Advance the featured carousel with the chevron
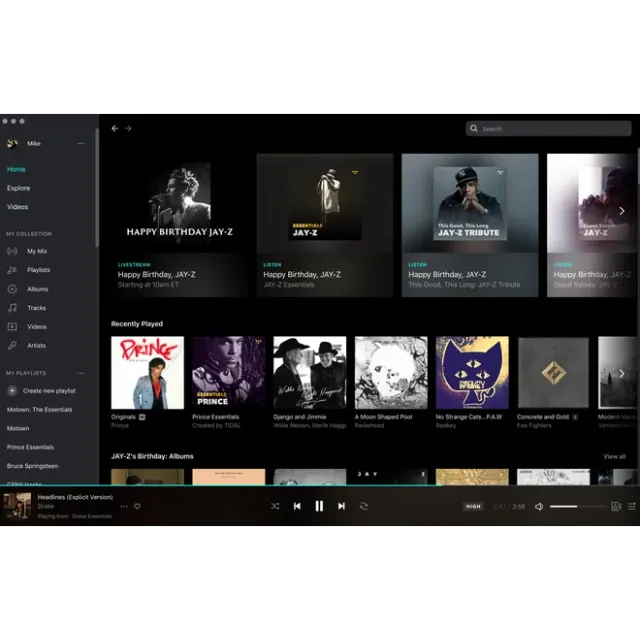 622,211
